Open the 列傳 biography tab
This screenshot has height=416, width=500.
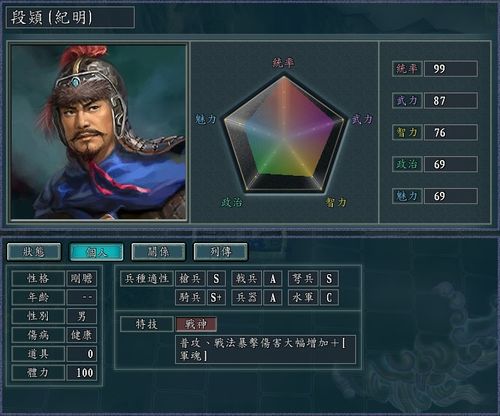221,252
